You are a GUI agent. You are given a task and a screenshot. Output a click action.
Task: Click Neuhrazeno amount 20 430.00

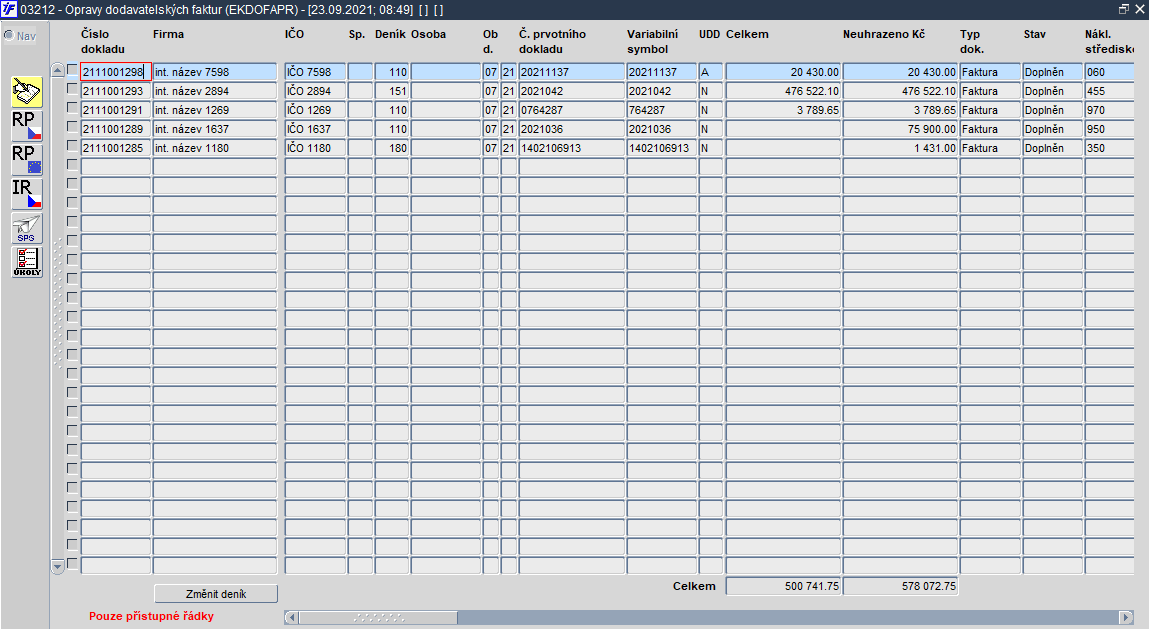(901, 72)
